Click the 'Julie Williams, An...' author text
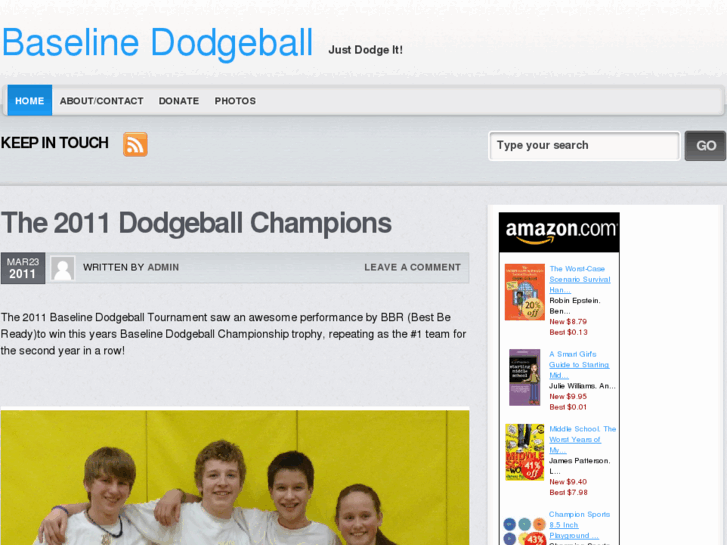Image resolution: width=727 pixels, height=545 pixels. point(582,385)
